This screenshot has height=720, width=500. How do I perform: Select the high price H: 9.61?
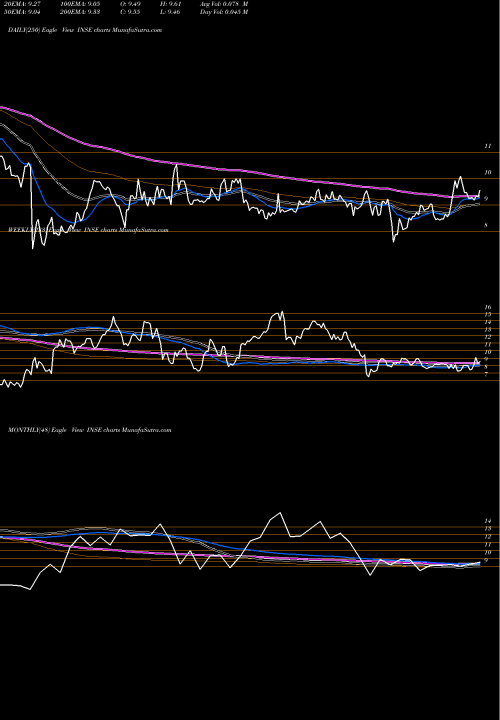[170, 3]
